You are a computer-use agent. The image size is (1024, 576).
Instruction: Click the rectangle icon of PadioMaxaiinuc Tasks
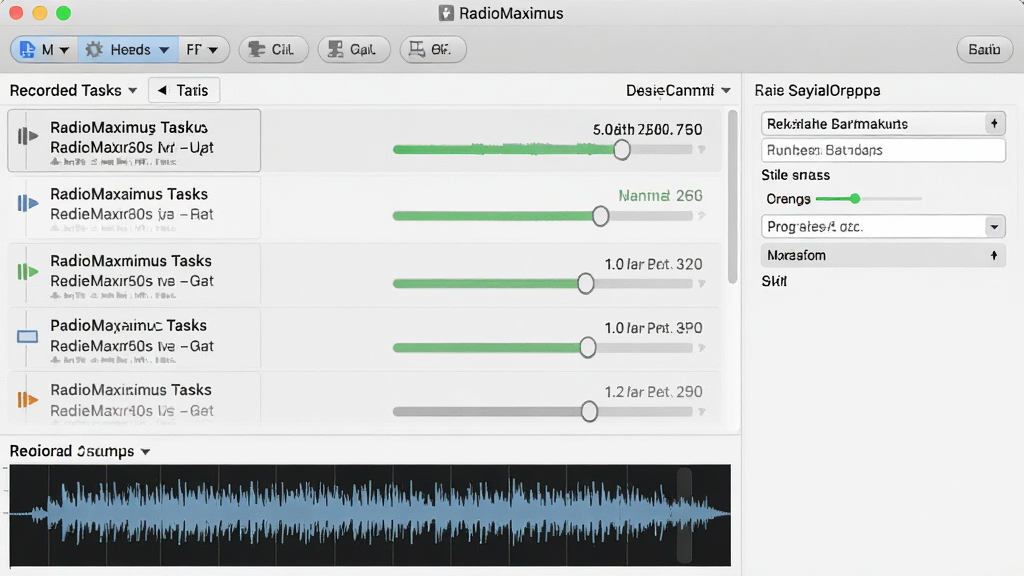27,336
